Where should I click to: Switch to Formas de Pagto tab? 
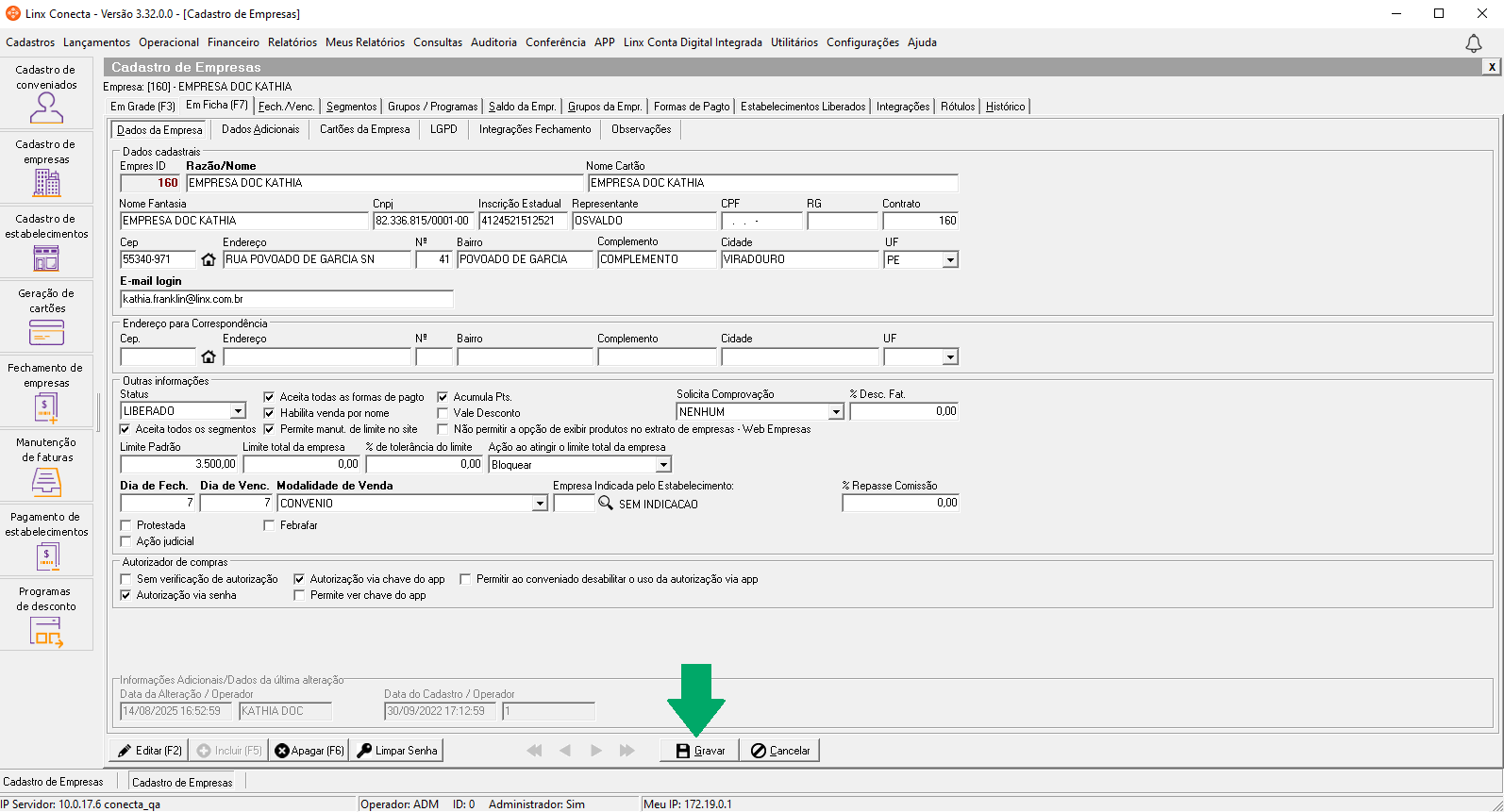[x=692, y=107]
